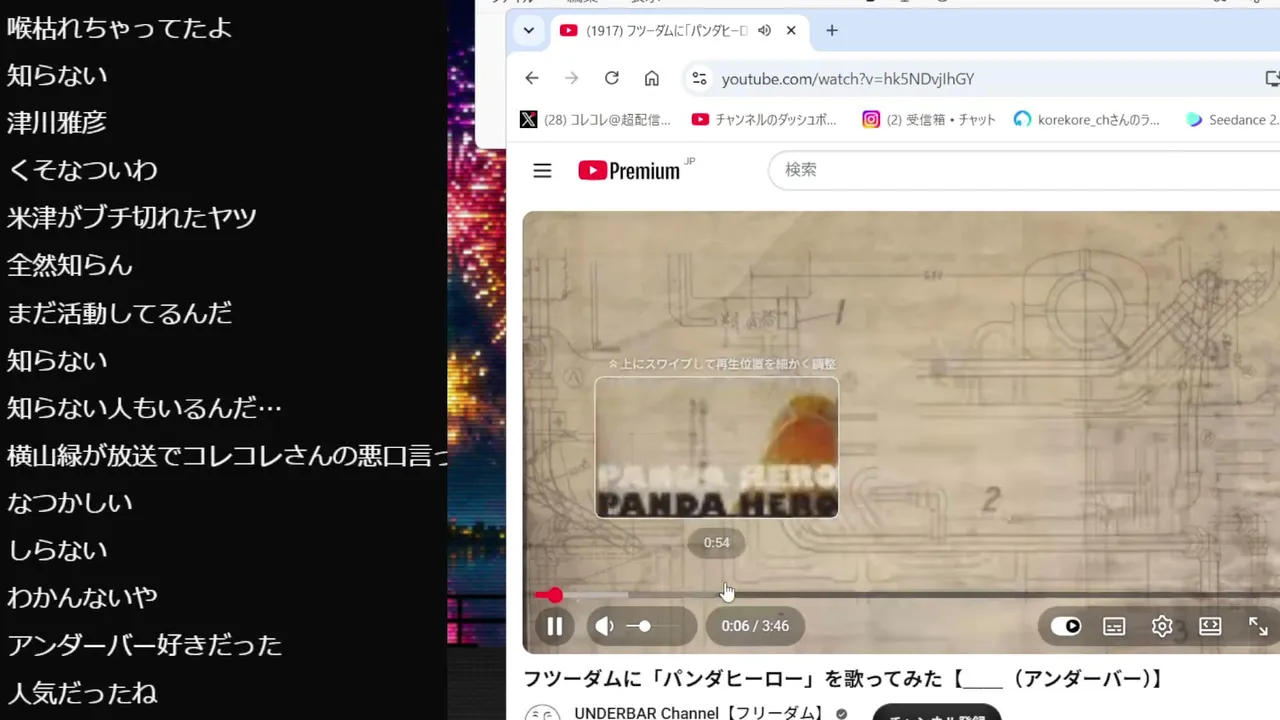This screenshot has height=720, width=1280.
Task: Click chat comment 人気だったね
Action: coord(82,693)
